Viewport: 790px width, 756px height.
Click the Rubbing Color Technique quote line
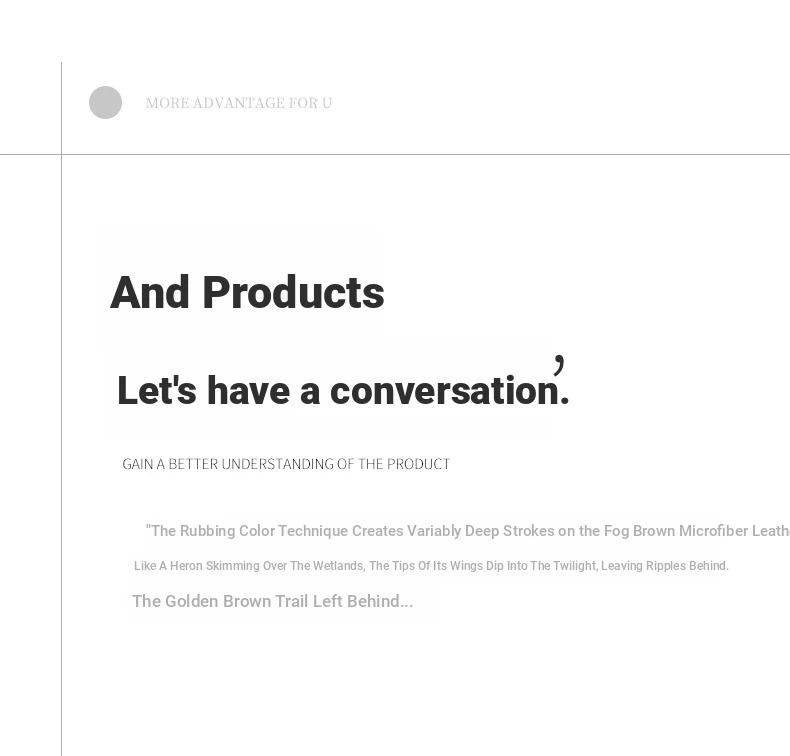(x=467, y=531)
